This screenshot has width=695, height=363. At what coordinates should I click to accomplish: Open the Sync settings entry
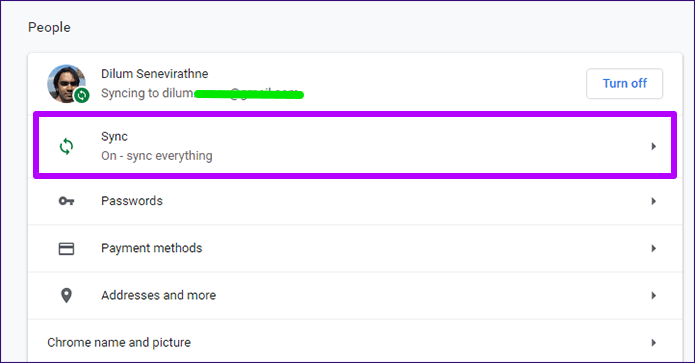[x=355, y=146]
